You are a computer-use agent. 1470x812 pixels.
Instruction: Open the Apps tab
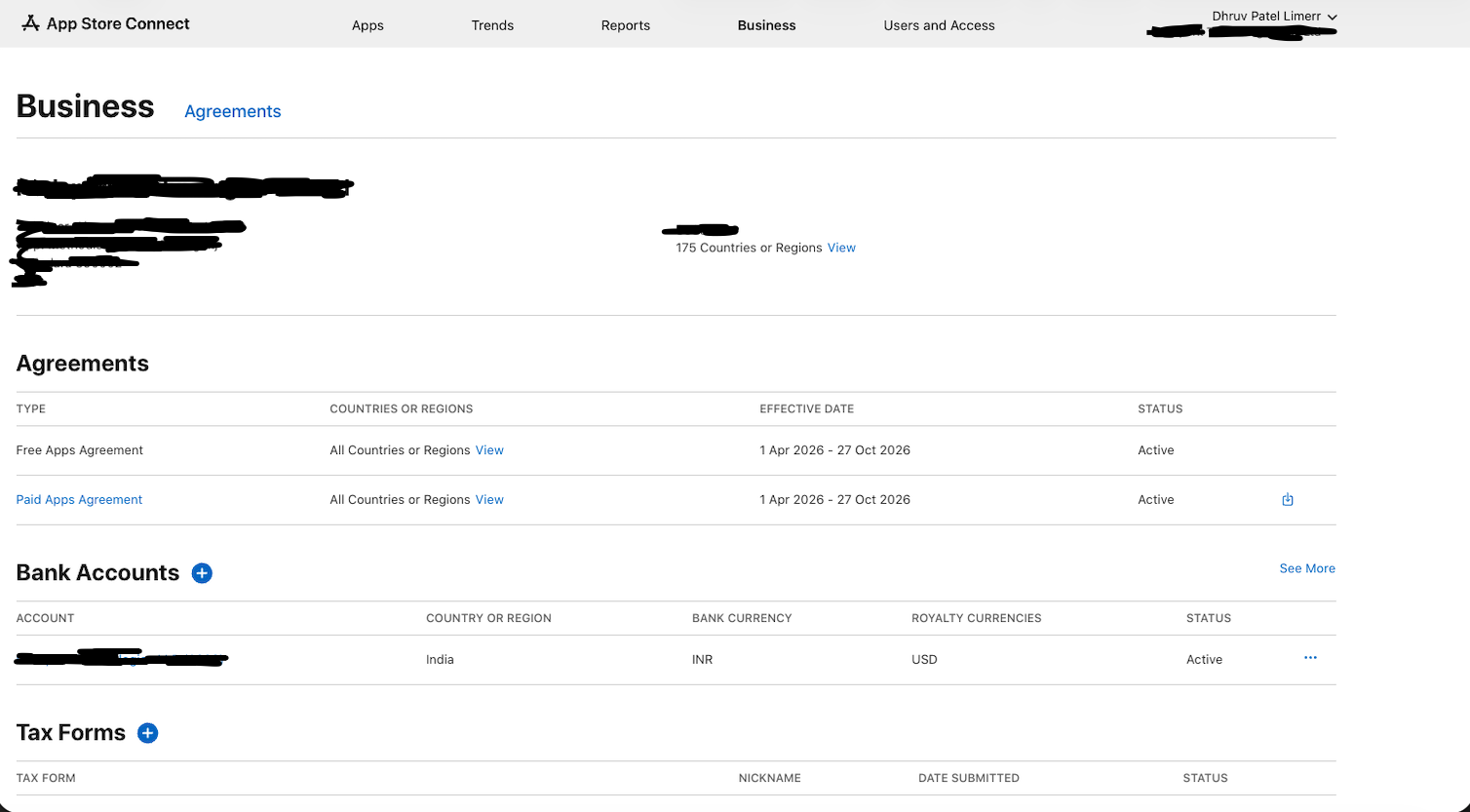367,25
